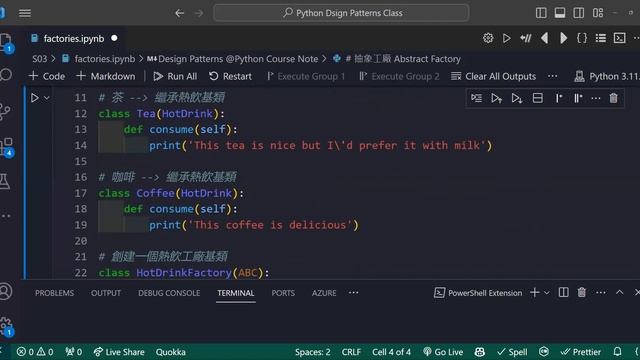Click the next right triangle icon

[x=563, y=38]
